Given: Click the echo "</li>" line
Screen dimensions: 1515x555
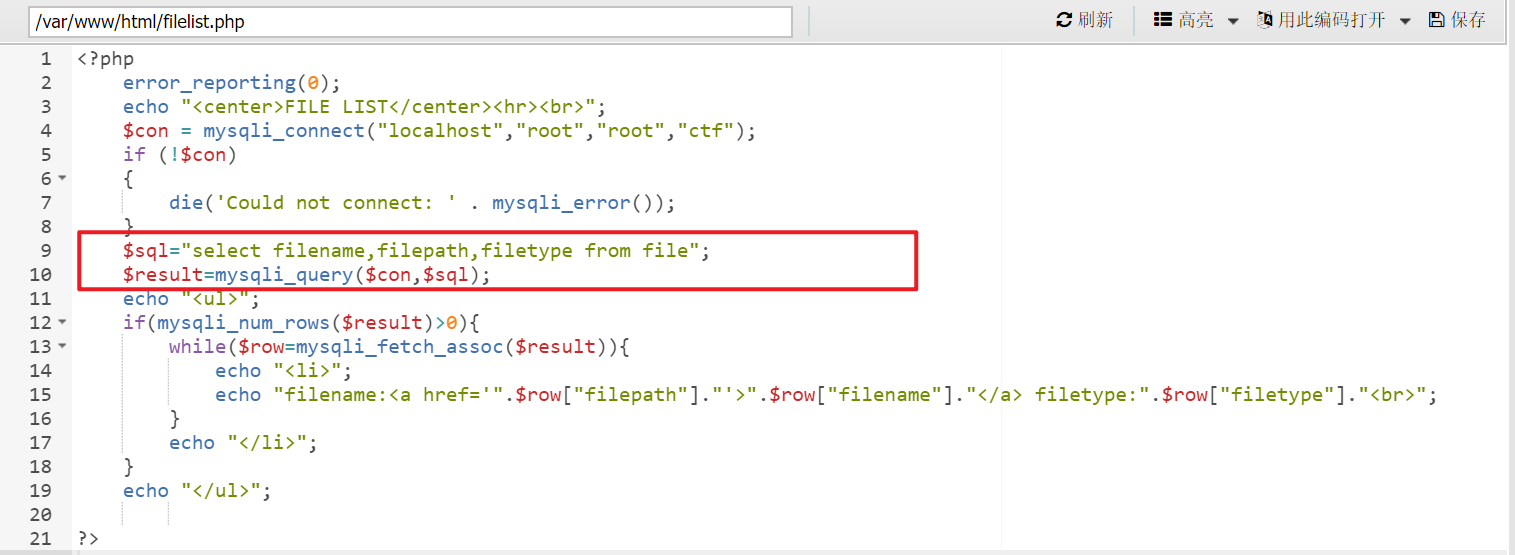Looking at the screenshot, I should pyautogui.click(x=243, y=443).
